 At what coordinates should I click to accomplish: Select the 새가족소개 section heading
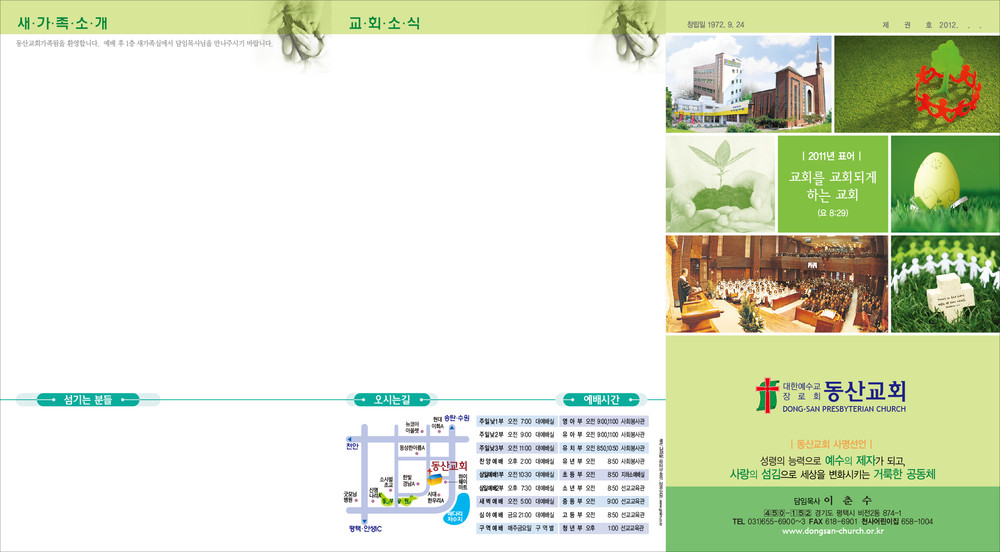(x=62, y=21)
